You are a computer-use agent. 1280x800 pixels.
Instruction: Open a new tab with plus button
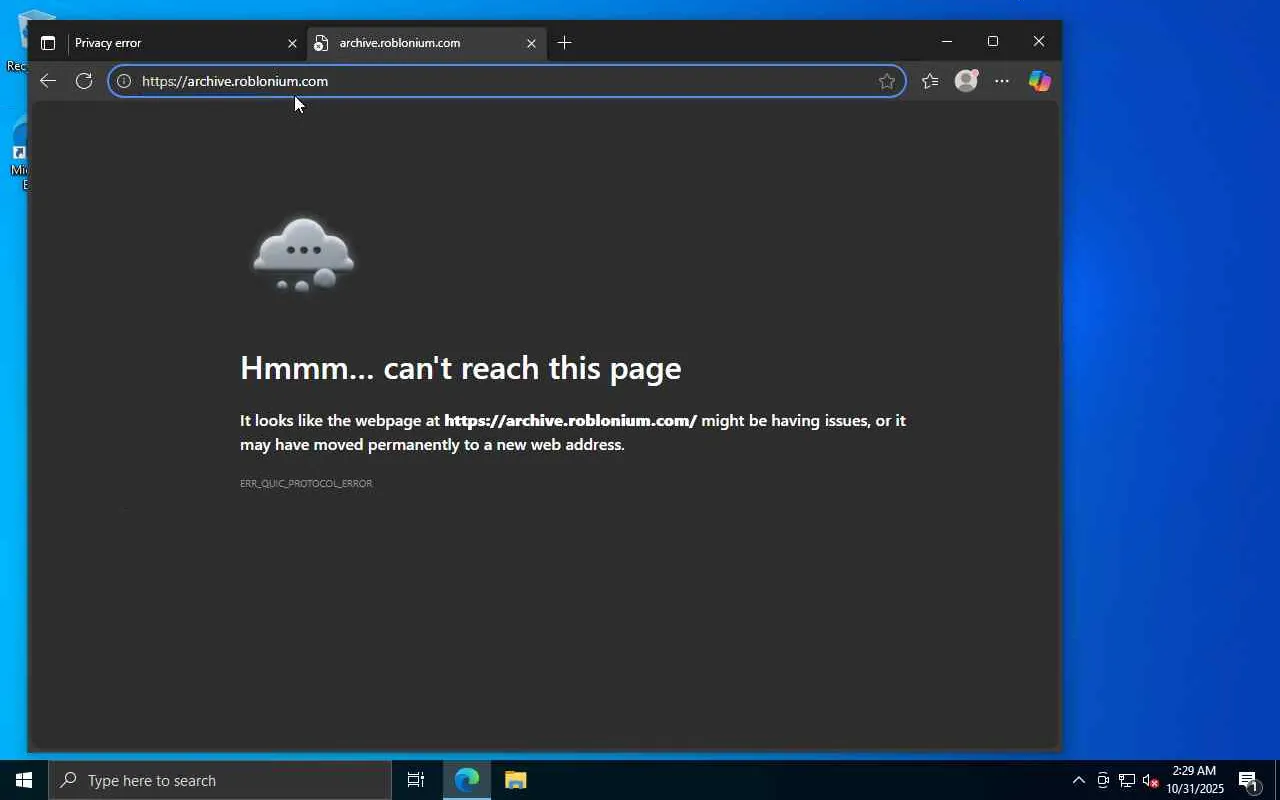[x=565, y=42]
